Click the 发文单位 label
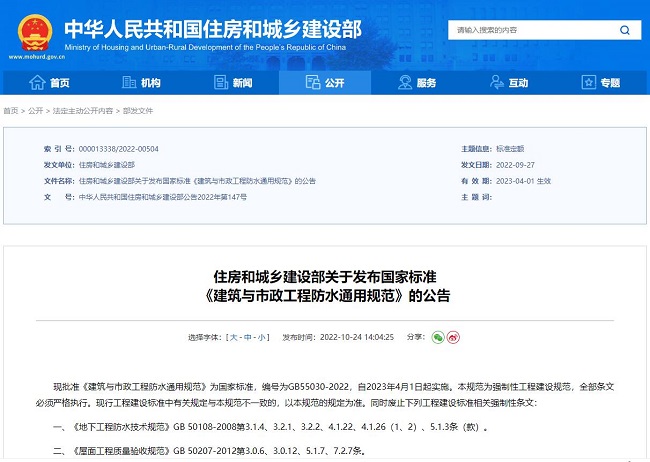Viewport: 650px width, 462px height. coord(59,165)
